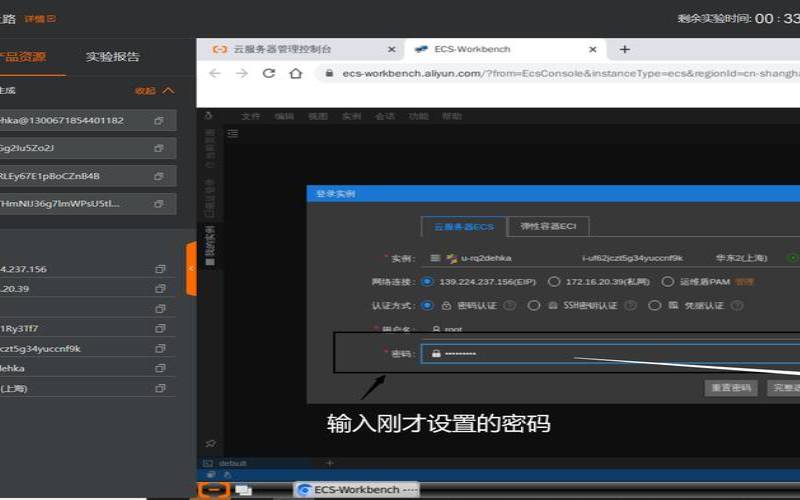Copy the instance ID ending czt5g34yuccnf9k
The width and height of the screenshot is (800, 500).
pos(160,348)
